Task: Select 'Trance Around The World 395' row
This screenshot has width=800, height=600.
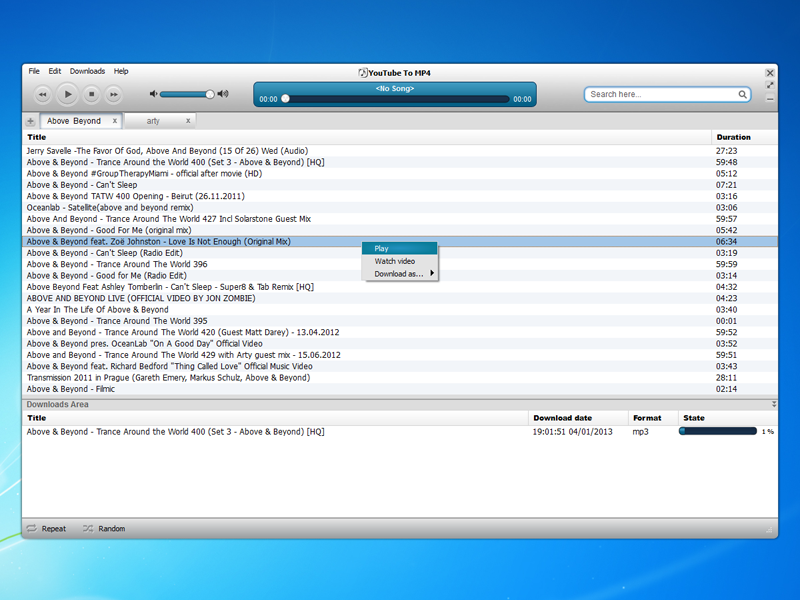Action: click(400, 321)
